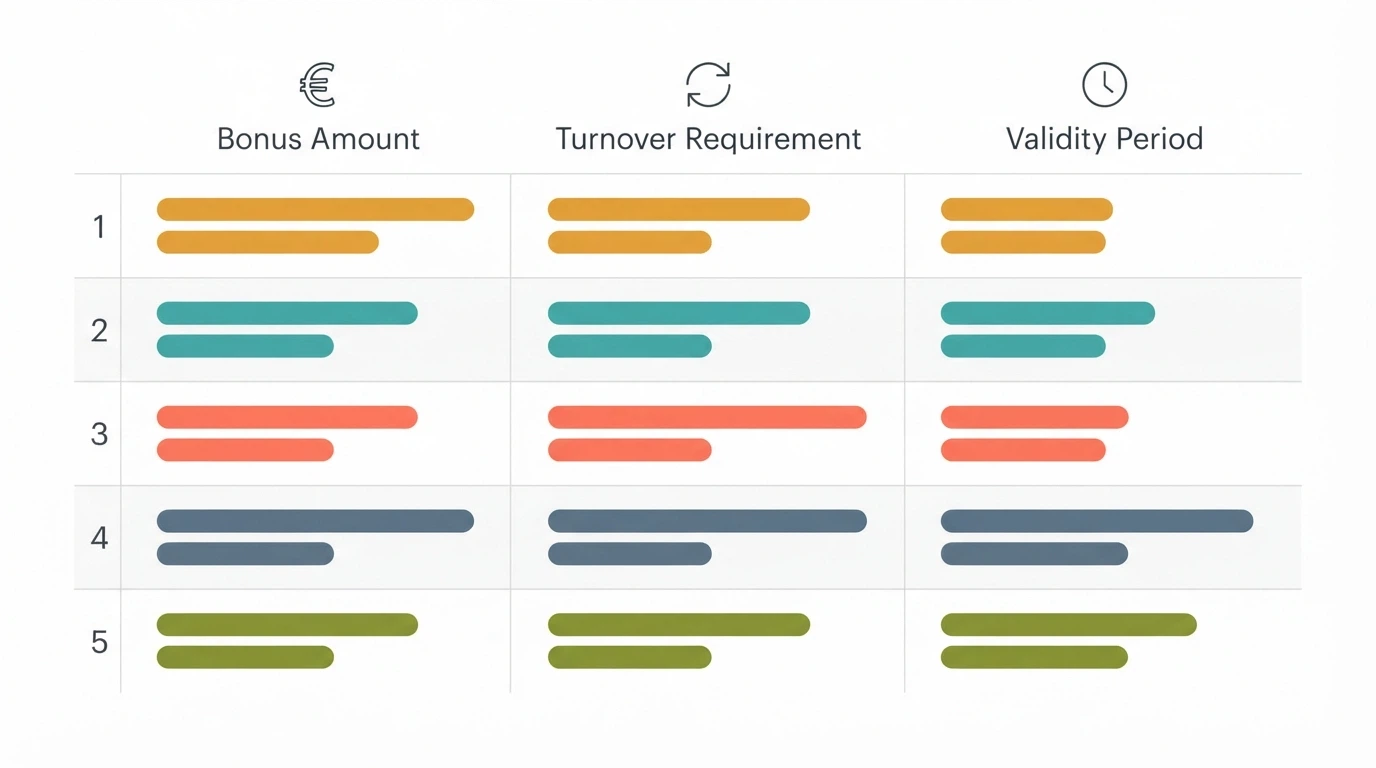Click the long teal bar under Turnover Requirement
The height and width of the screenshot is (768, 1376).
679,313
